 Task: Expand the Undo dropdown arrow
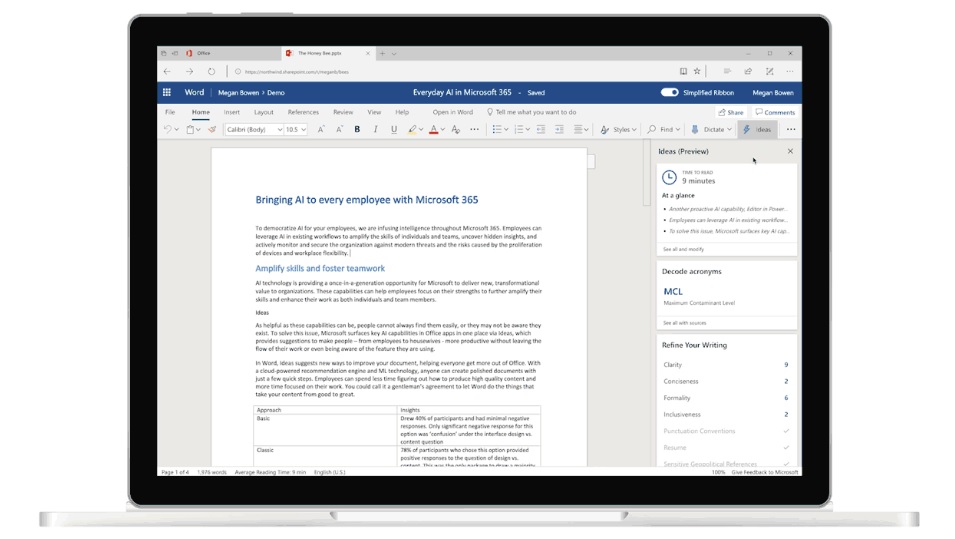177,130
